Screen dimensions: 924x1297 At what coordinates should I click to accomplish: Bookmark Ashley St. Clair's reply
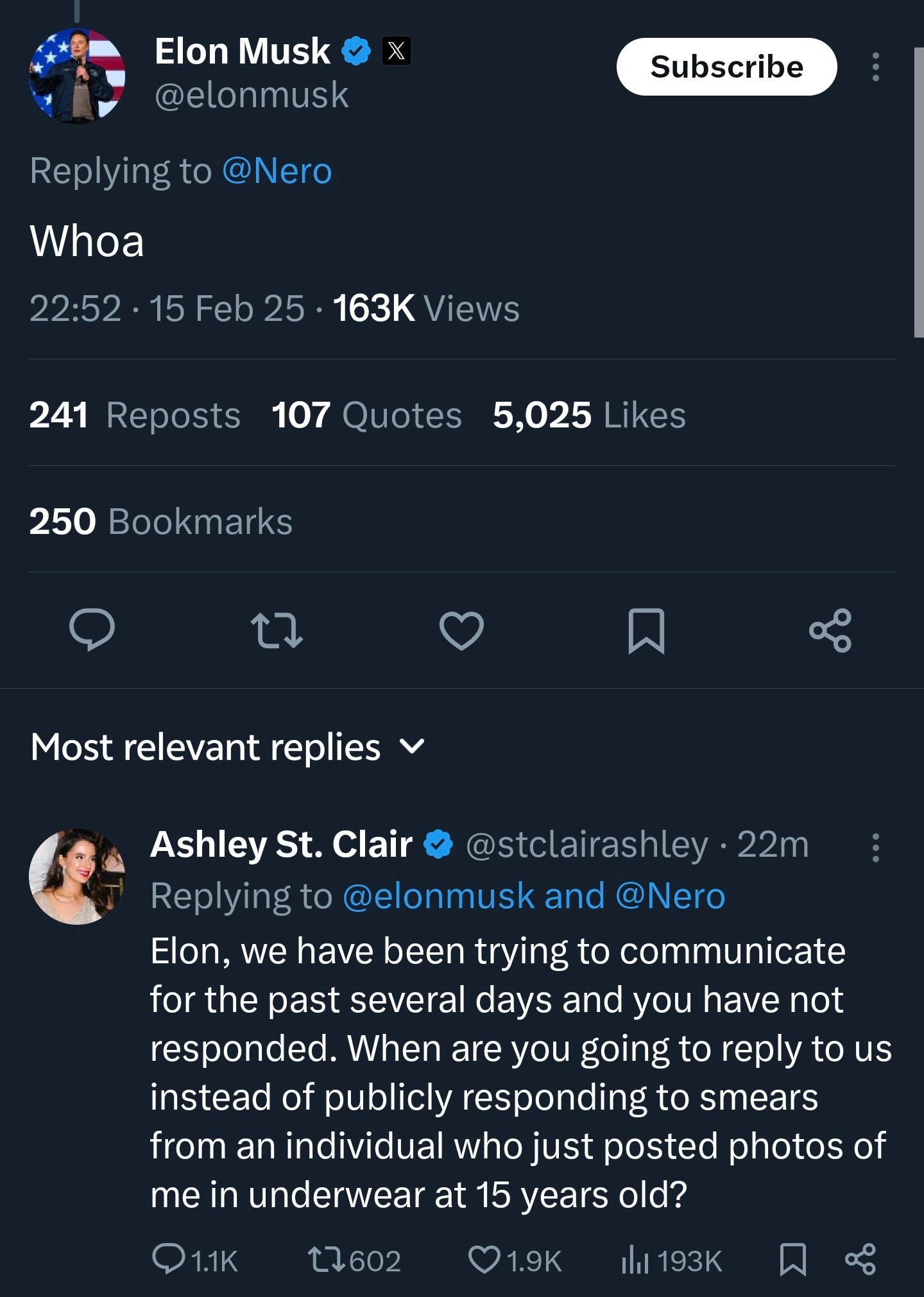point(792,1258)
